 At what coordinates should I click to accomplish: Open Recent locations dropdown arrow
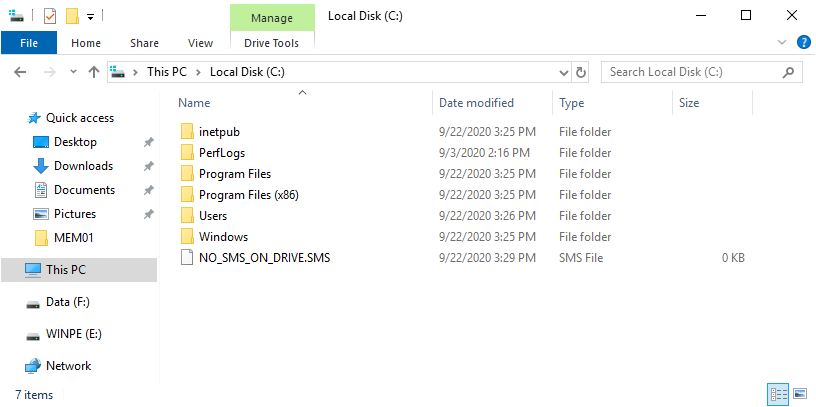72,72
